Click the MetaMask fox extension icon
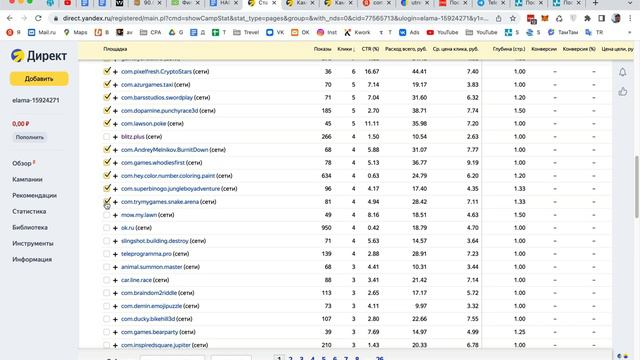This screenshot has height=360, width=640. [x=545, y=18]
